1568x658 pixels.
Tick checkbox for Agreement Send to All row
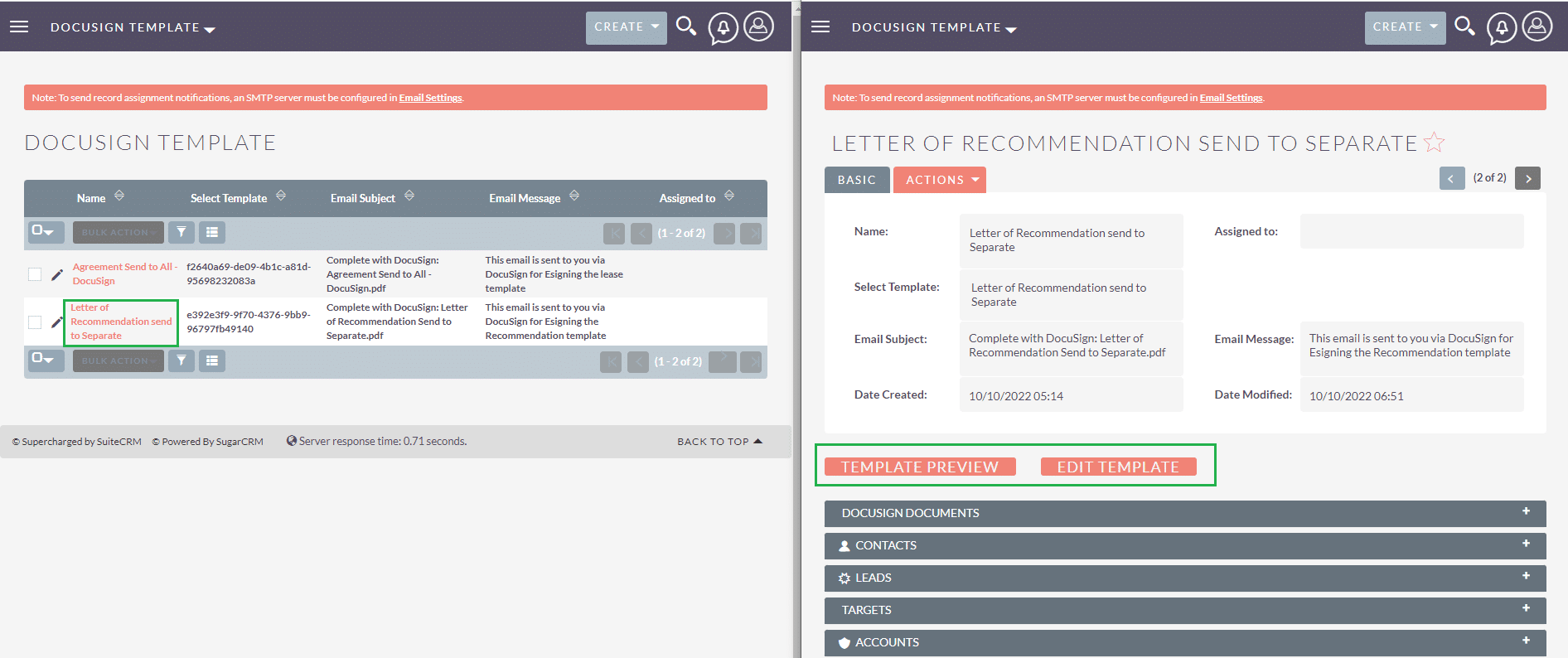pos(35,274)
